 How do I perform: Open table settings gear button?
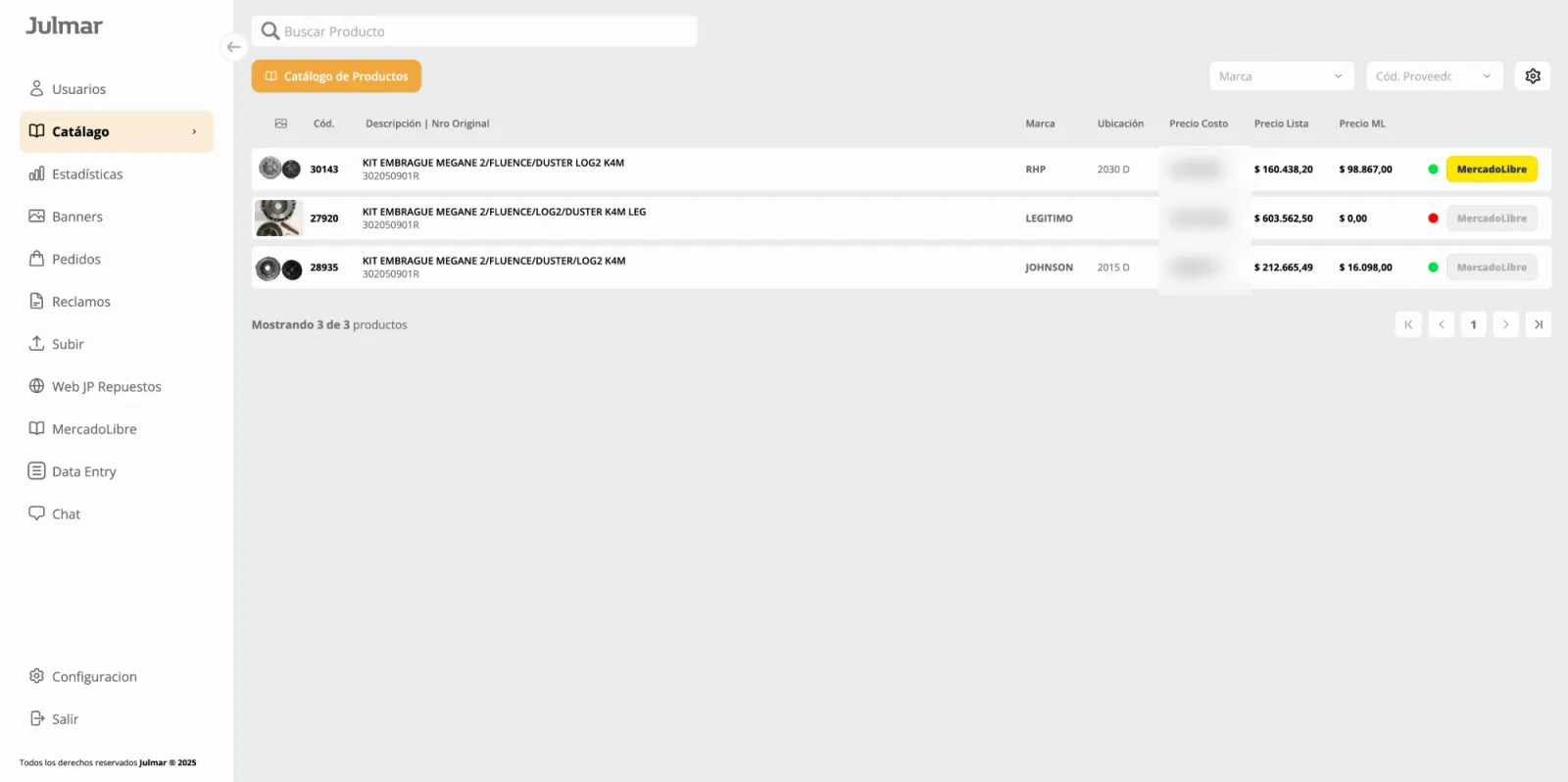pos(1533,75)
